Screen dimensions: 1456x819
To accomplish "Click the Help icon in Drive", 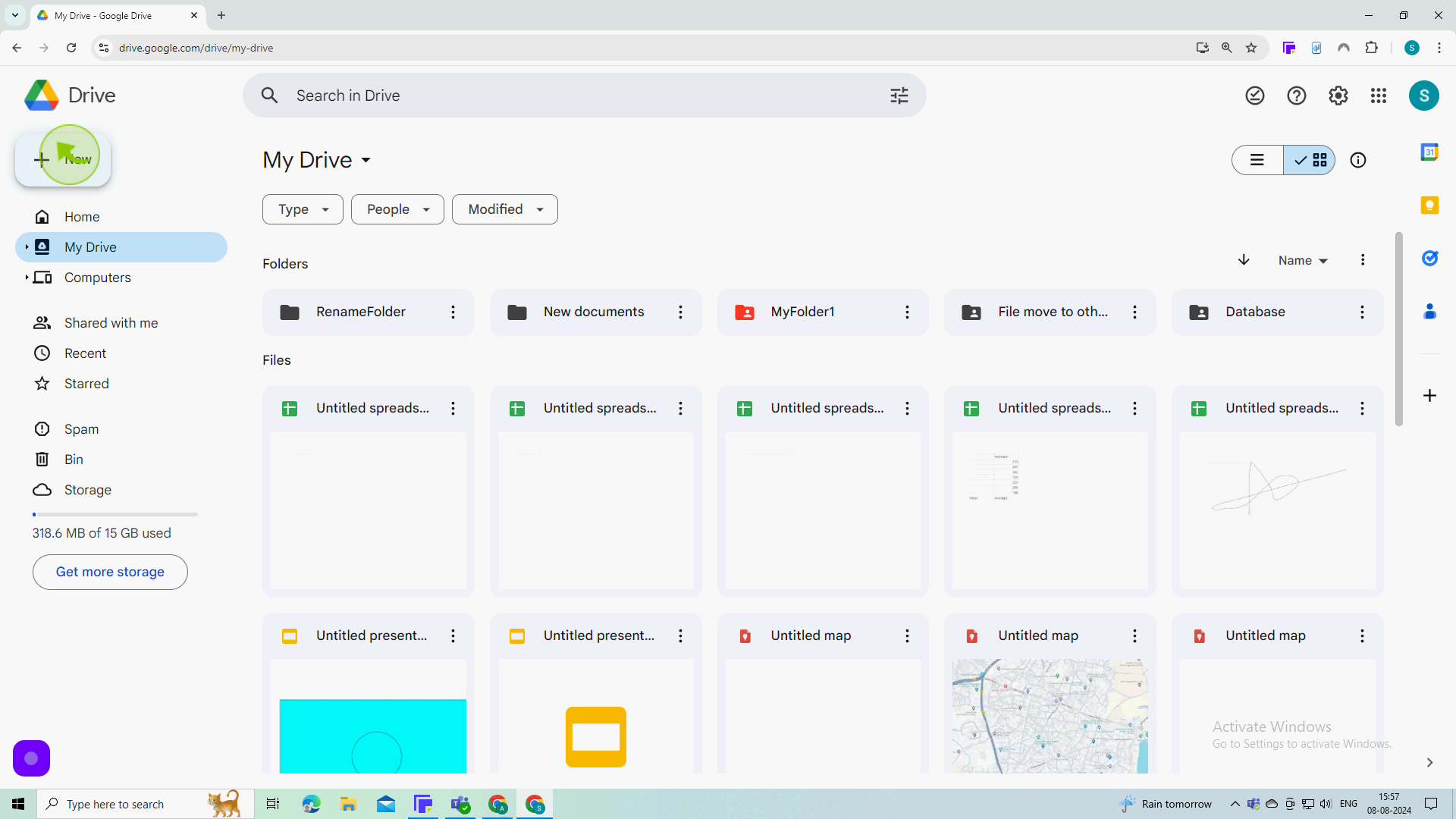I will pos(1298,95).
